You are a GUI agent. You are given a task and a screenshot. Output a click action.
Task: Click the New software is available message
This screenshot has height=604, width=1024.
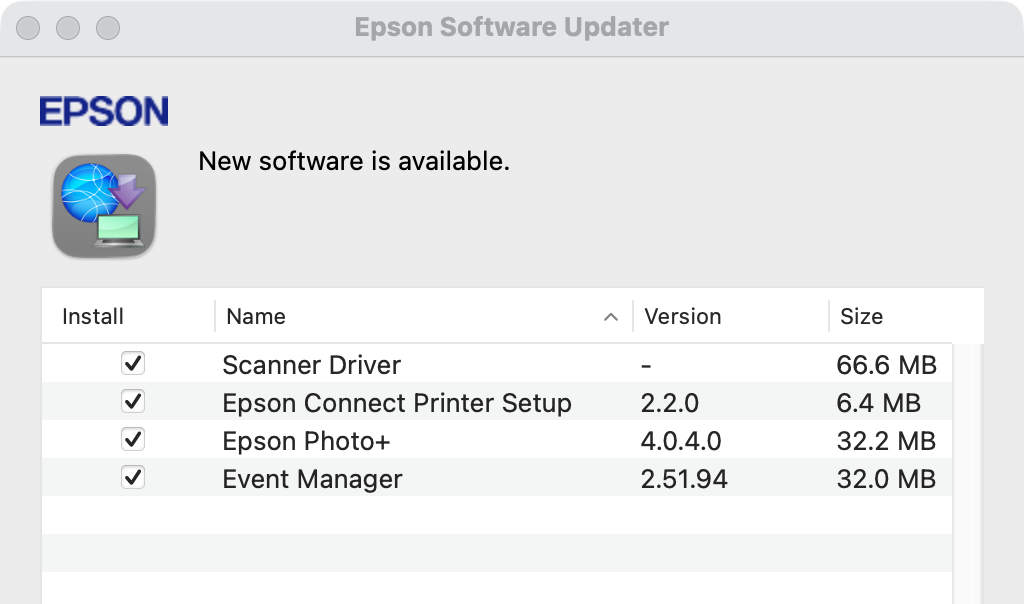coord(353,161)
